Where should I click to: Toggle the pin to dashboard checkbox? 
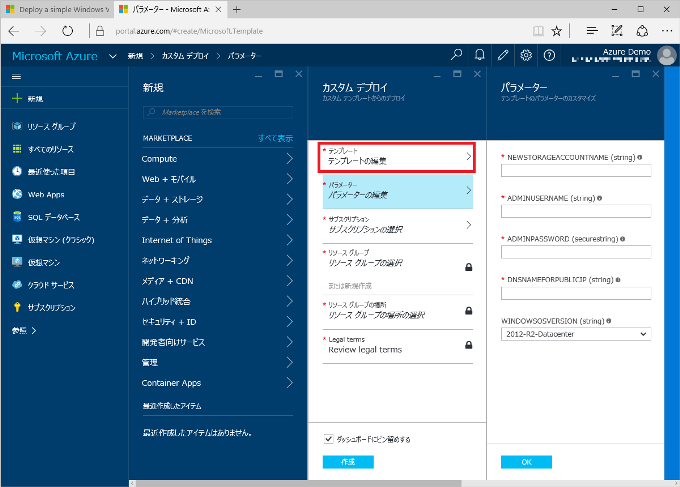pyautogui.click(x=328, y=439)
